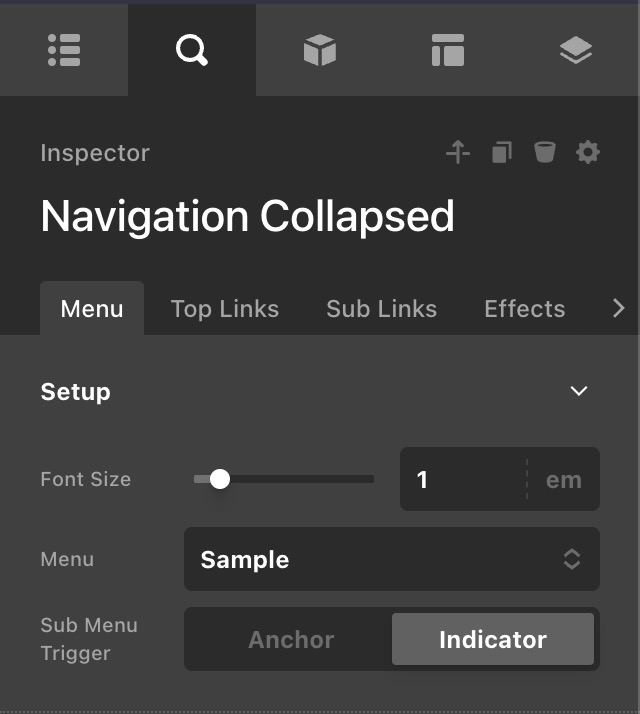Open the Menu dropdown showing Sample
The height and width of the screenshot is (714, 640).
coord(391,559)
